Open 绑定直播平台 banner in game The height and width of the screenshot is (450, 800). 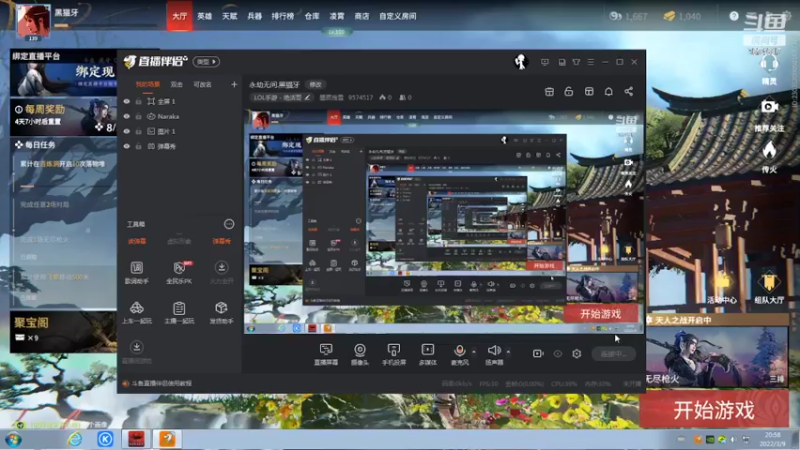coord(63,73)
